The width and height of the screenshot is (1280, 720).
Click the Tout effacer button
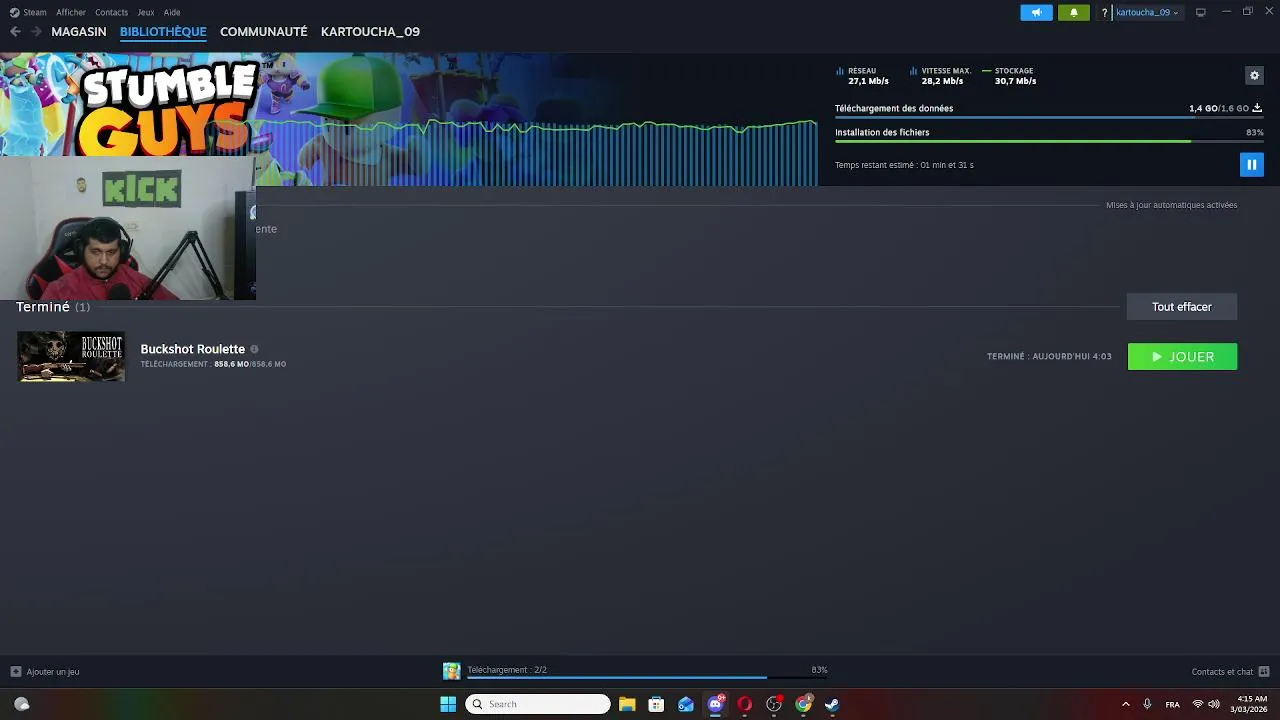click(1181, 307)
